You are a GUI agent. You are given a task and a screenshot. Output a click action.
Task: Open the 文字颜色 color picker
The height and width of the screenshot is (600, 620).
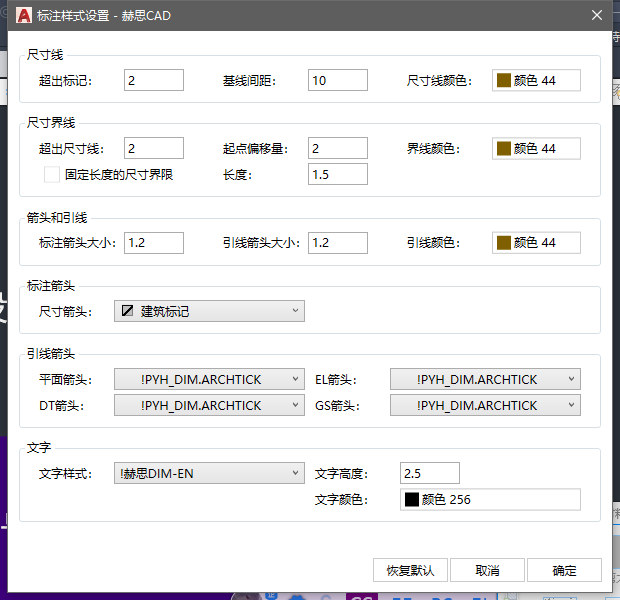[x=490, y=500]
